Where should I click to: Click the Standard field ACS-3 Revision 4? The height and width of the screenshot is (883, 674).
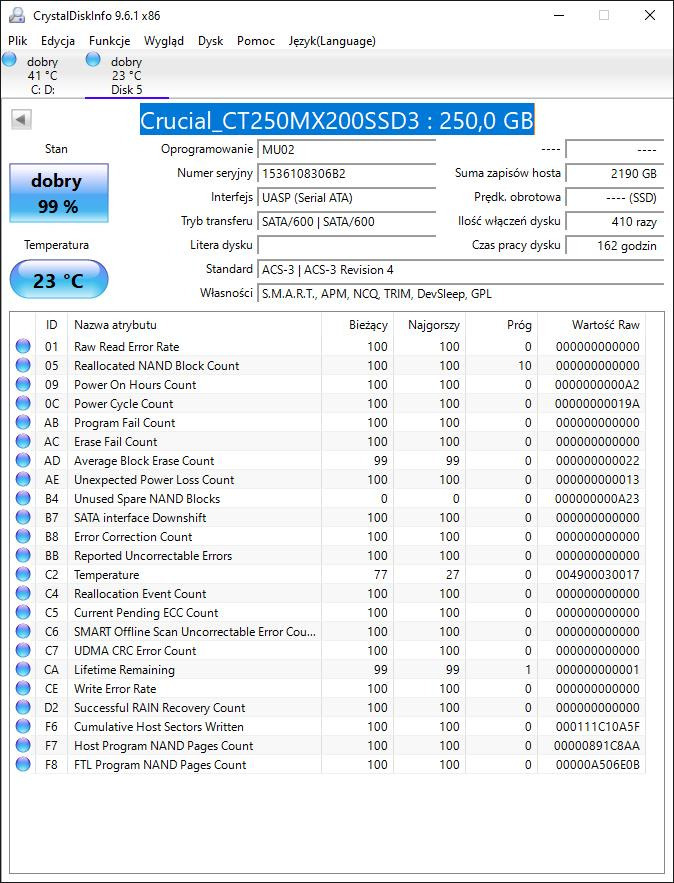click(x=461, y=270)
